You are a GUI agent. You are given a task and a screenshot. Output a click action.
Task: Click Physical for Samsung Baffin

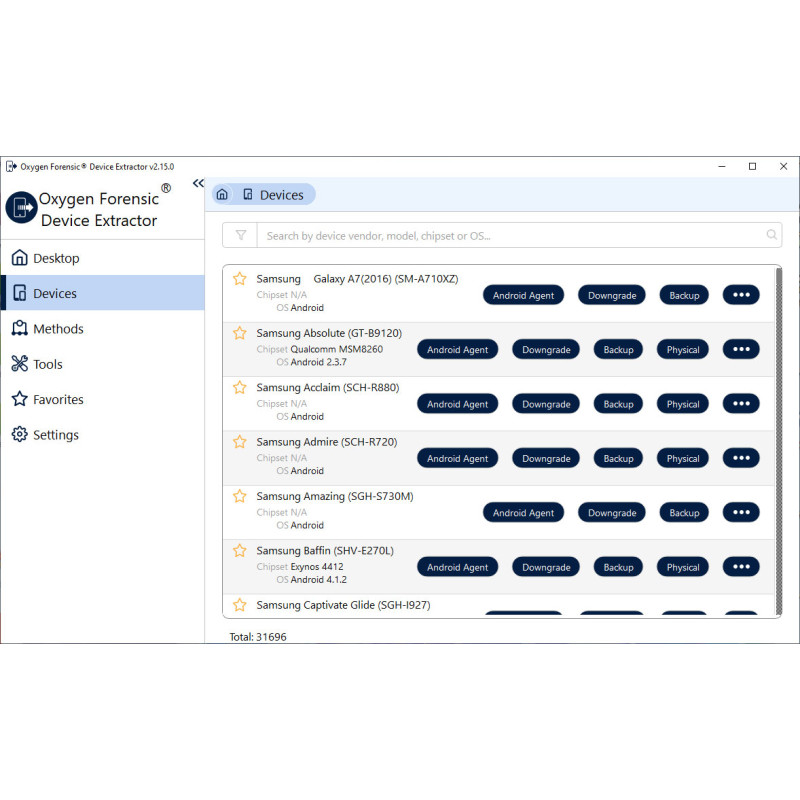683,567
